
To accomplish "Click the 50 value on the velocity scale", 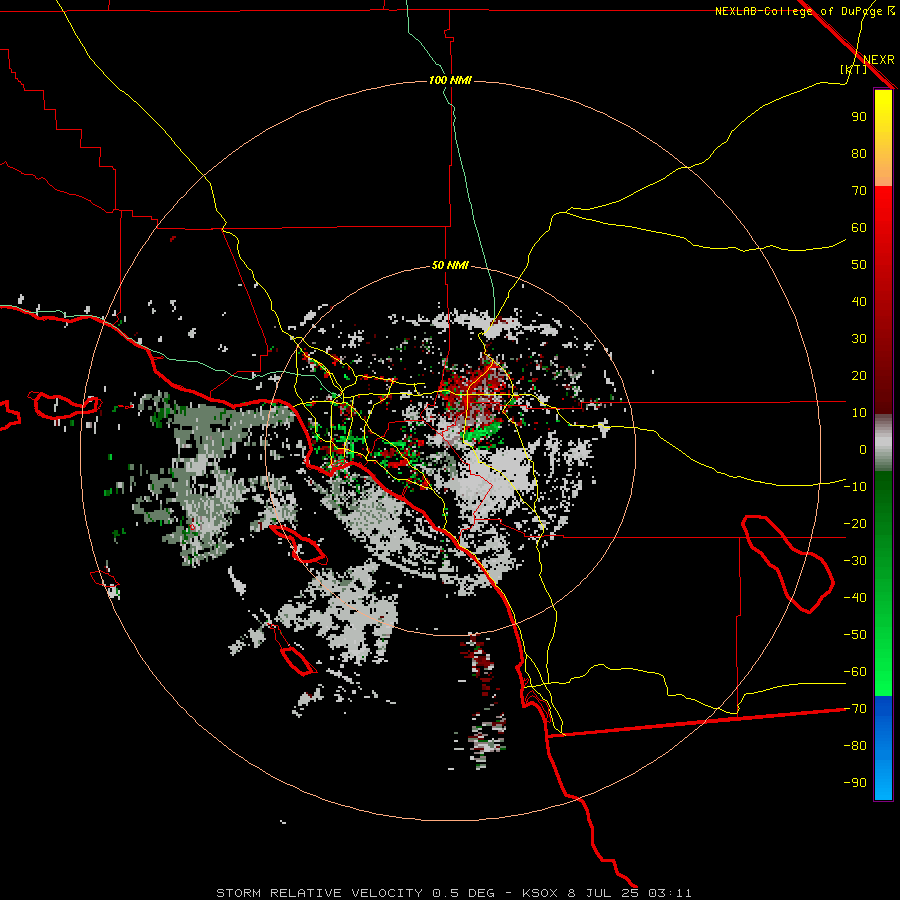I will click(859, 265).
